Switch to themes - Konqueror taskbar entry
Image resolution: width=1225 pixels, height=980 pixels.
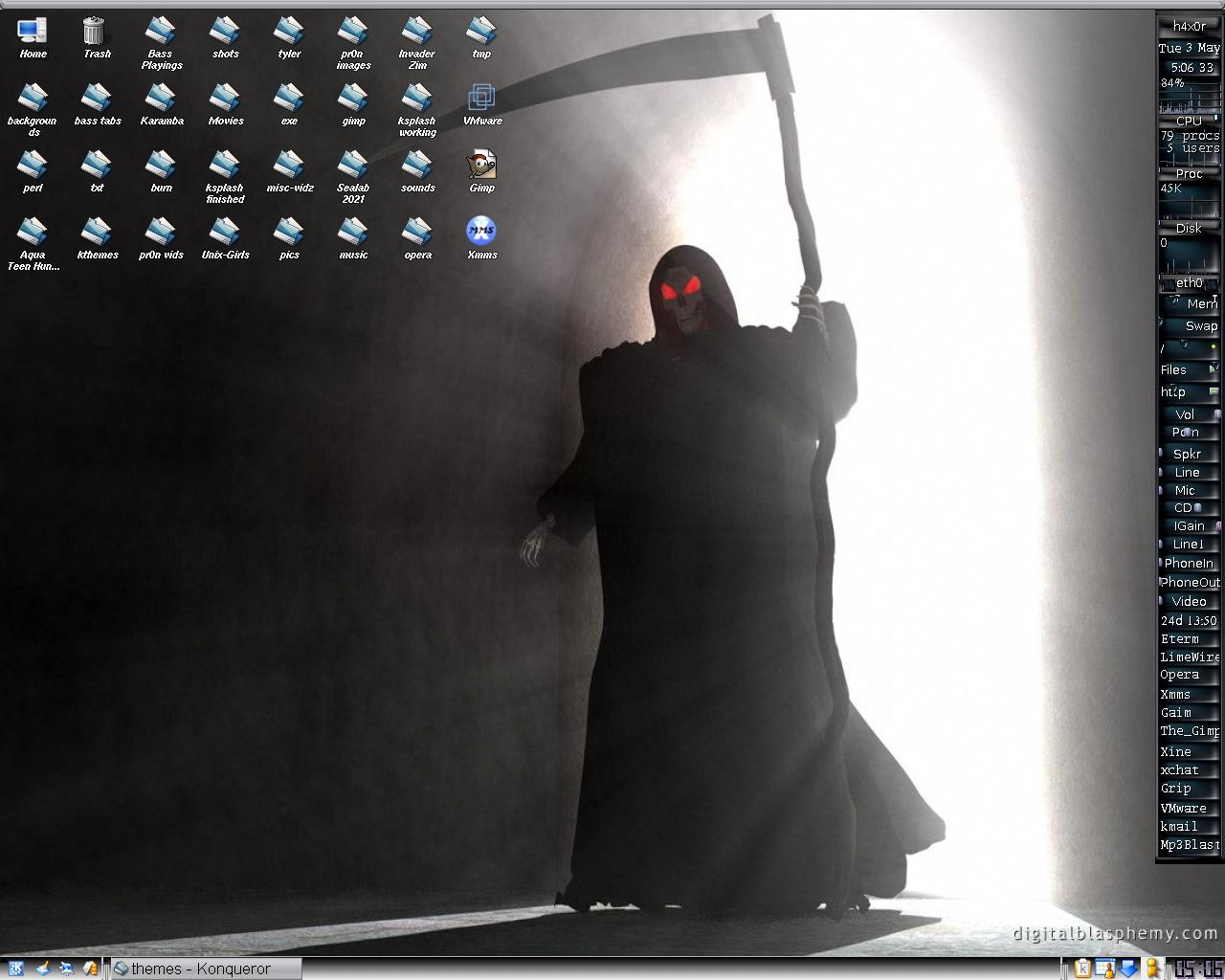(206, 969)
